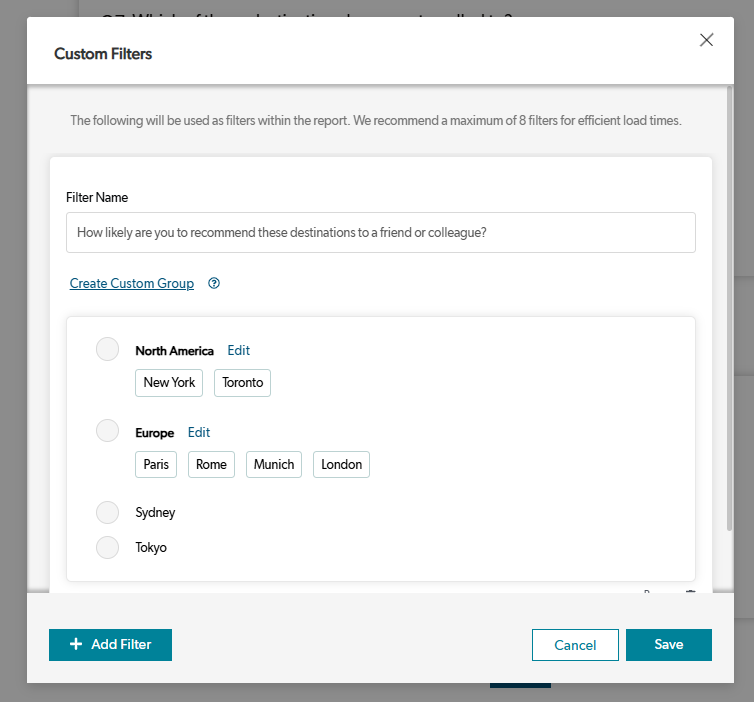Edit the North America group
The width and height of the screenshot is (754, 702).
[x=238, y=350]
